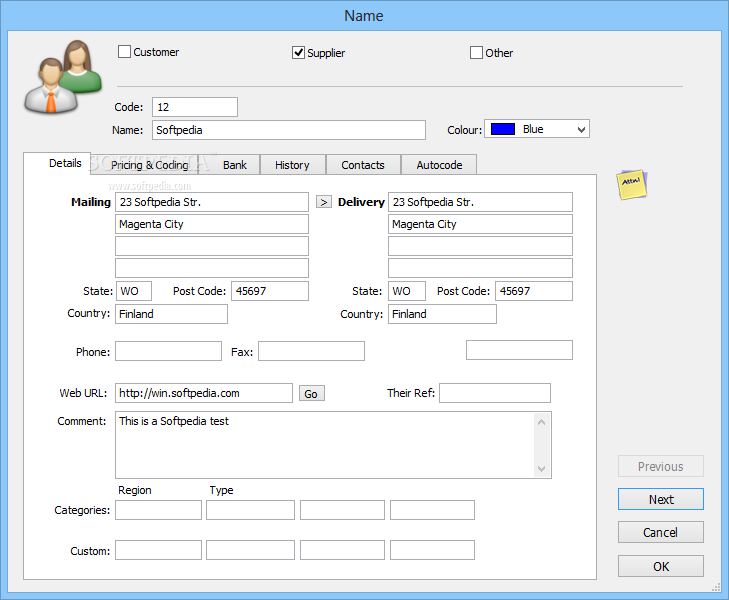Click the fourth Mailing address line field

(212, 268)
